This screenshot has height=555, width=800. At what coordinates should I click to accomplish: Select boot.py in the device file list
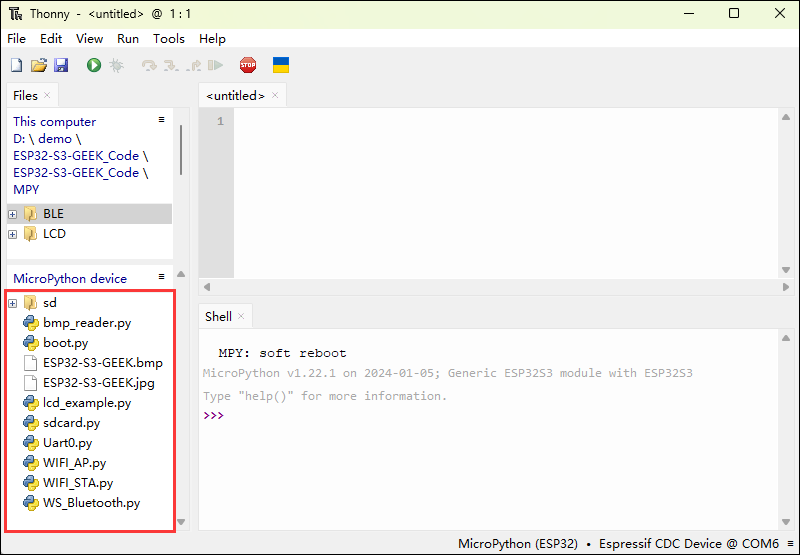(65, 343)
